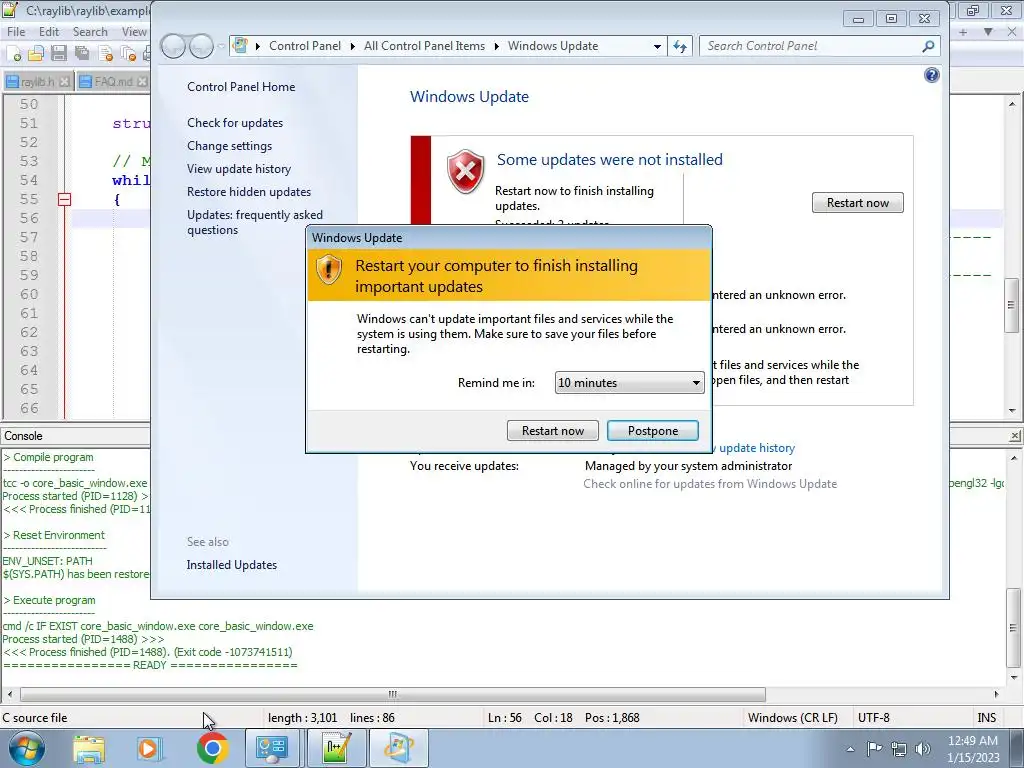Open Google Chrome from taskbar
The height and width of the screenshot is (768, 1024).
point(212,748)
